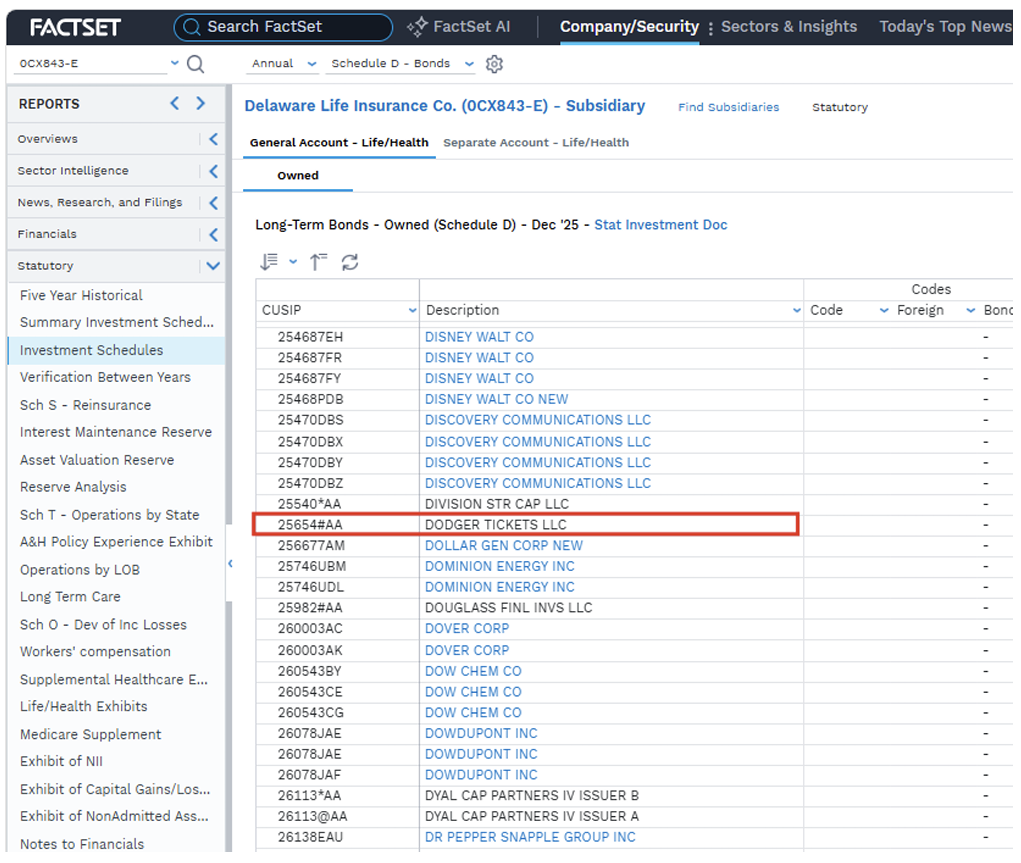Open Summary Investment Sched... report

(117, 322)
